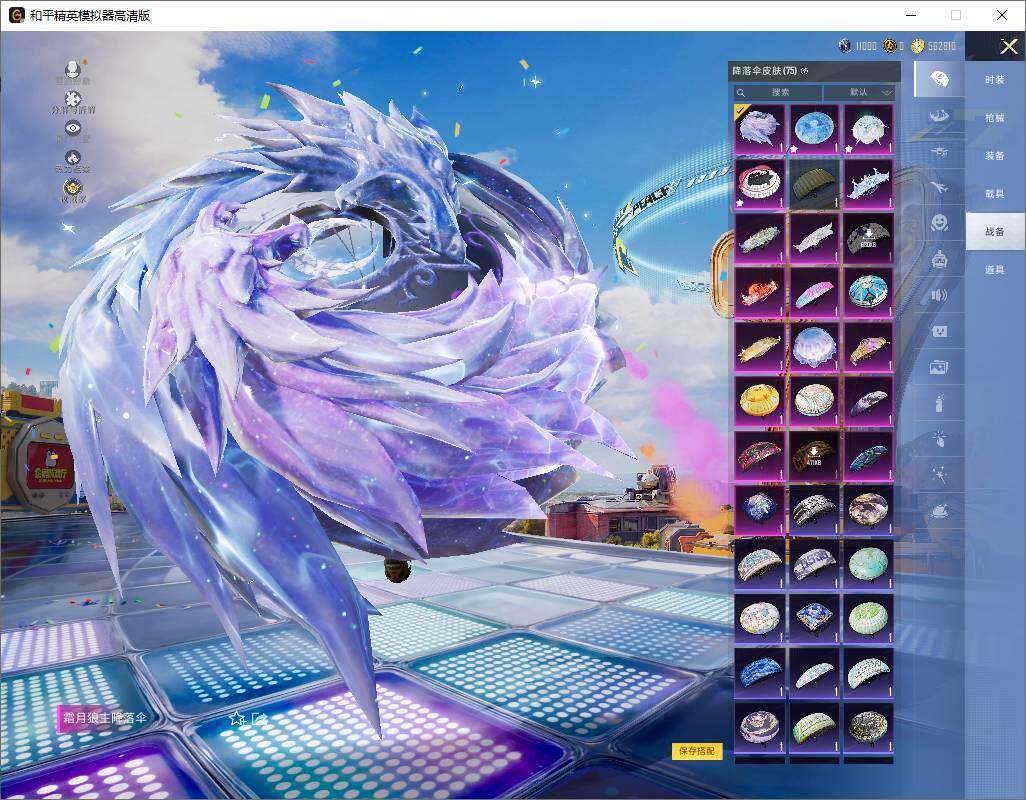Screen dimensions: 1026x800
Task: Open the card face category icon
Action: (x=939, y=331)
